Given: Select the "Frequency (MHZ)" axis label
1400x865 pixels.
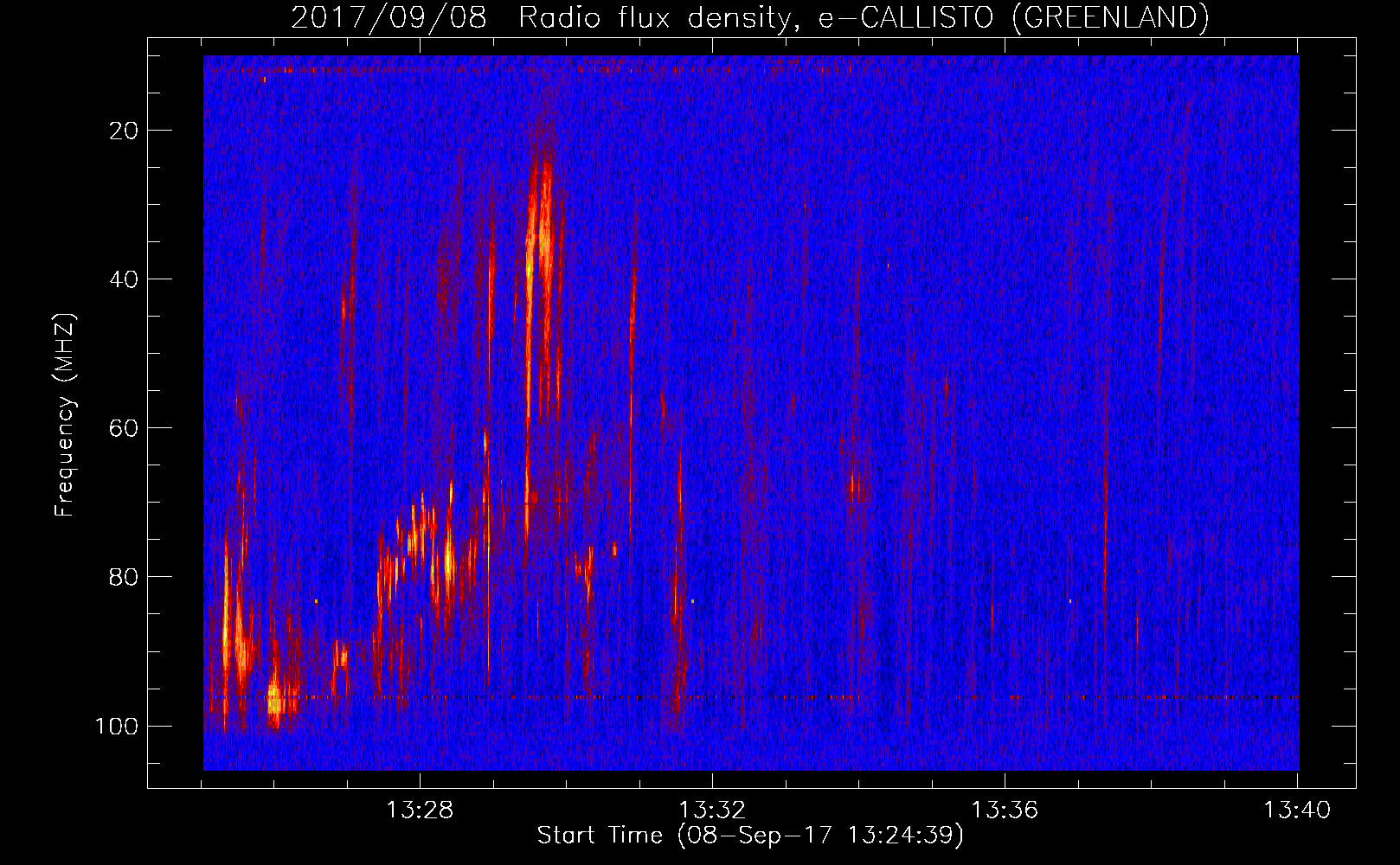Looking at the screenshot, I should (66, 415).
